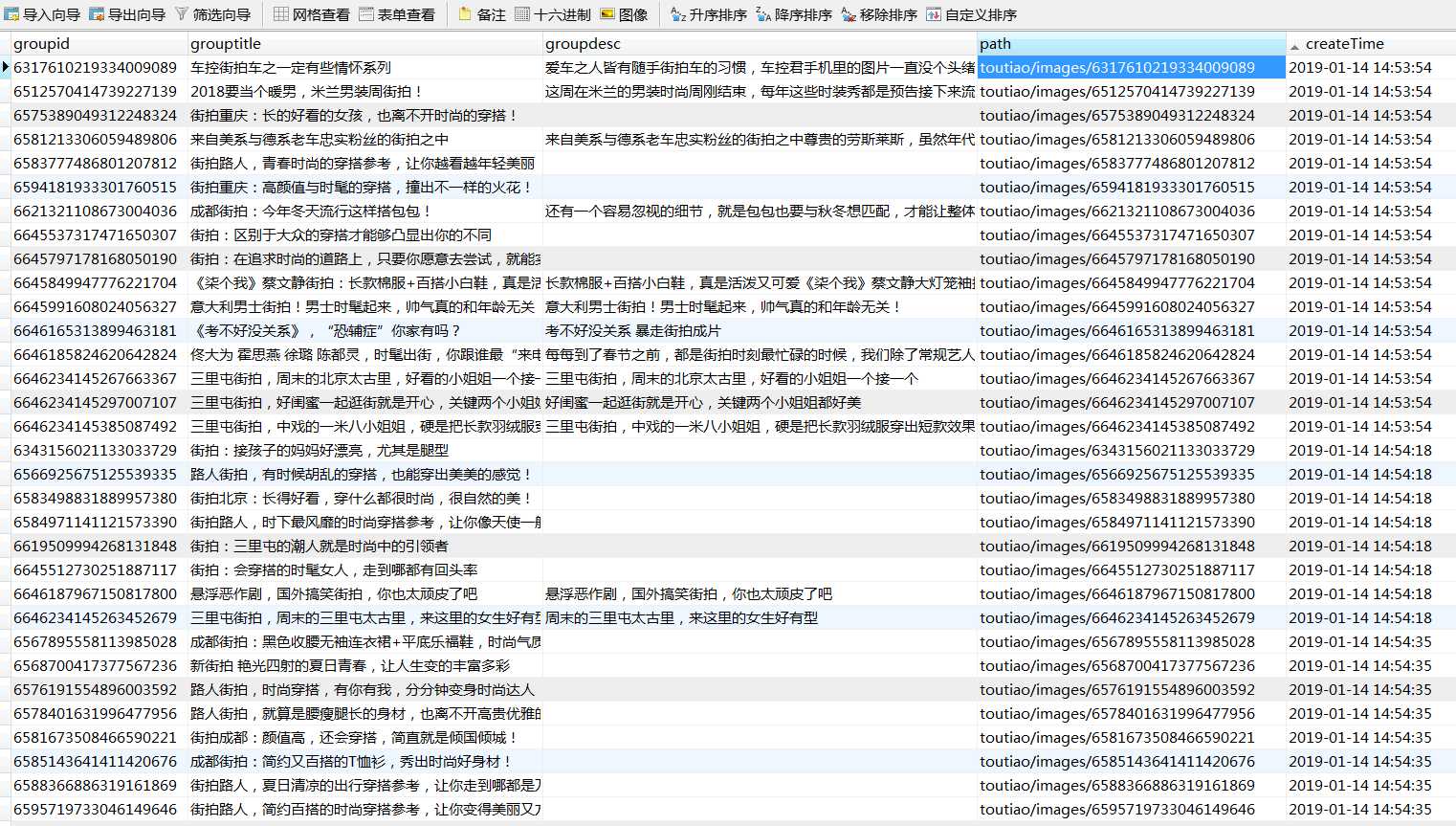Click groupdesc cell 悬浮恶作剧，国外搞笑街拍，你也太顽皮了吧

[760, 593]
